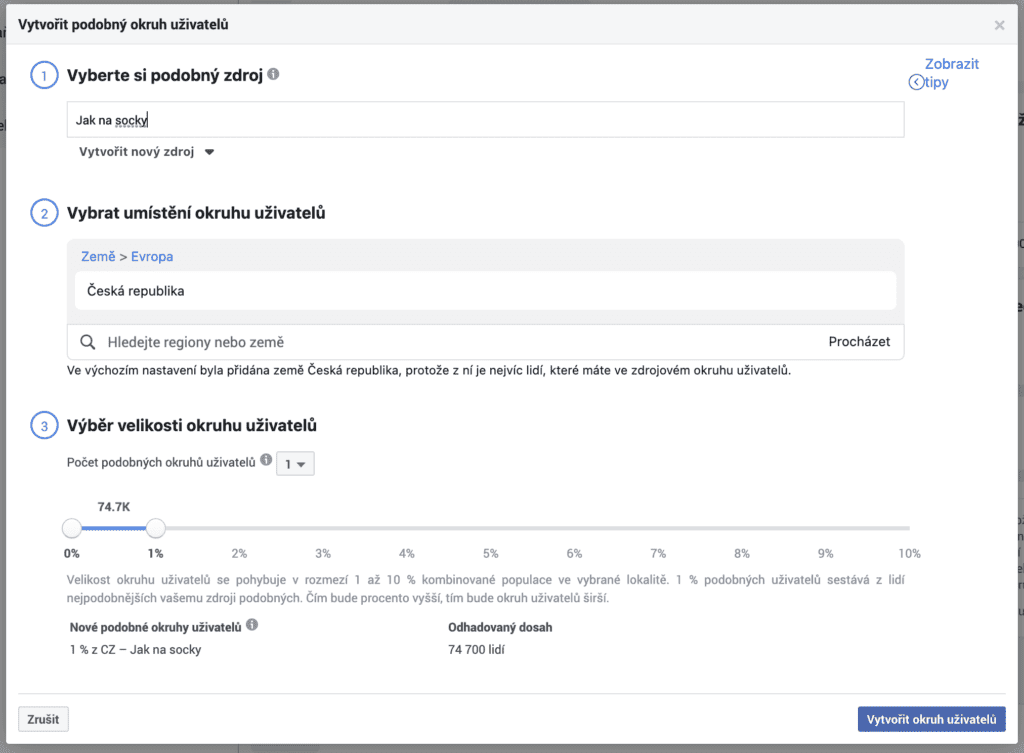Click the 'Evropa' breadcrumb link
The width and height of the screenshot is (1024, 753).
click(152, 256)
